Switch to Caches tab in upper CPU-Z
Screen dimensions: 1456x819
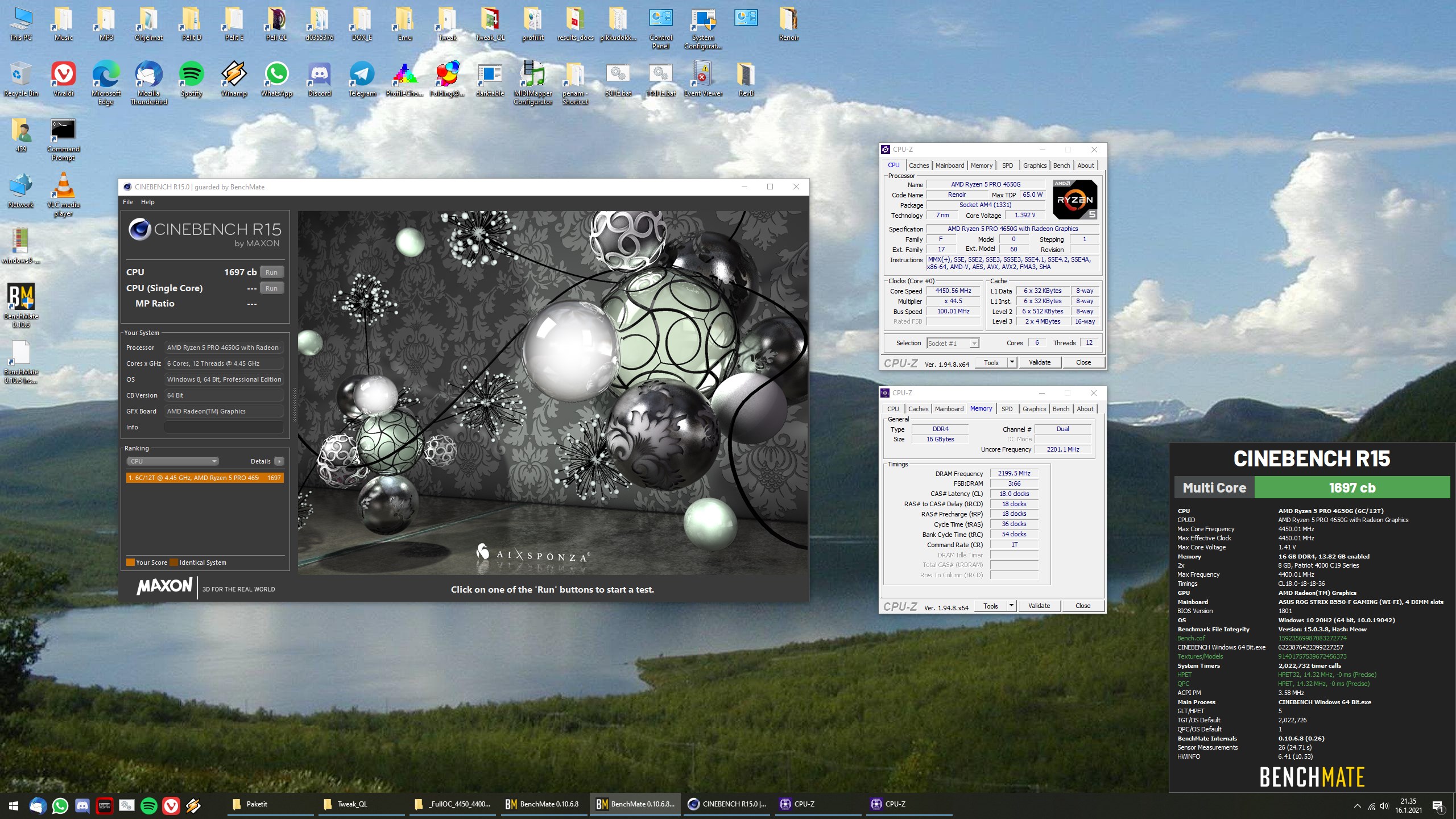coord(919,166)
